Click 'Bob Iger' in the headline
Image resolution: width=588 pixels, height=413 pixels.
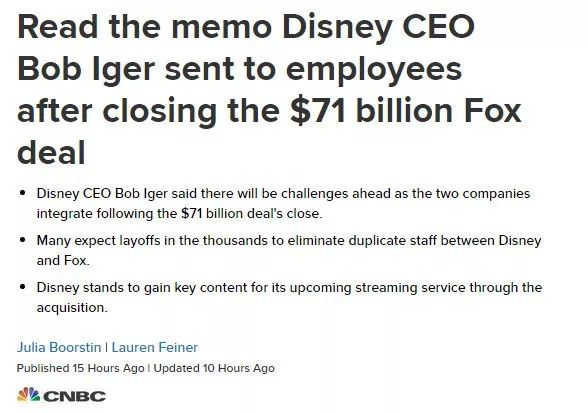click(86, 69)
